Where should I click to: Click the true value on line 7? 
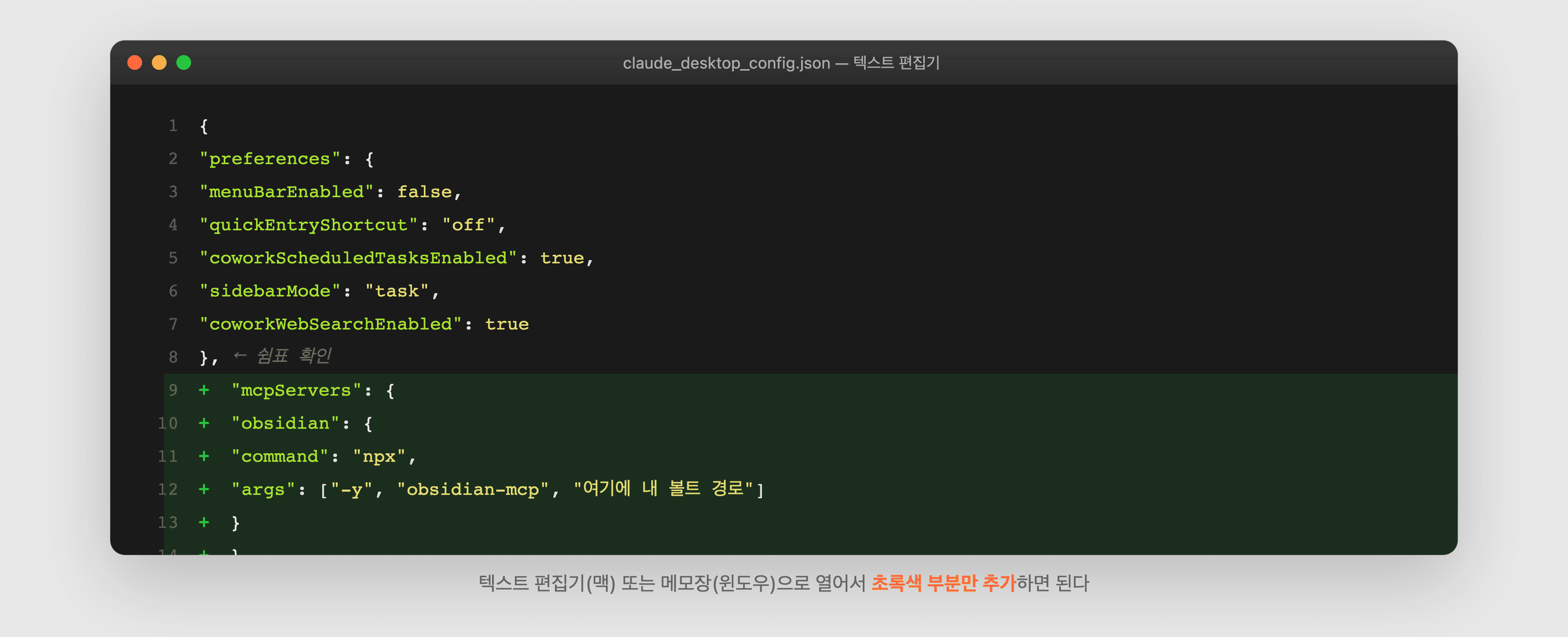(506, 324)
